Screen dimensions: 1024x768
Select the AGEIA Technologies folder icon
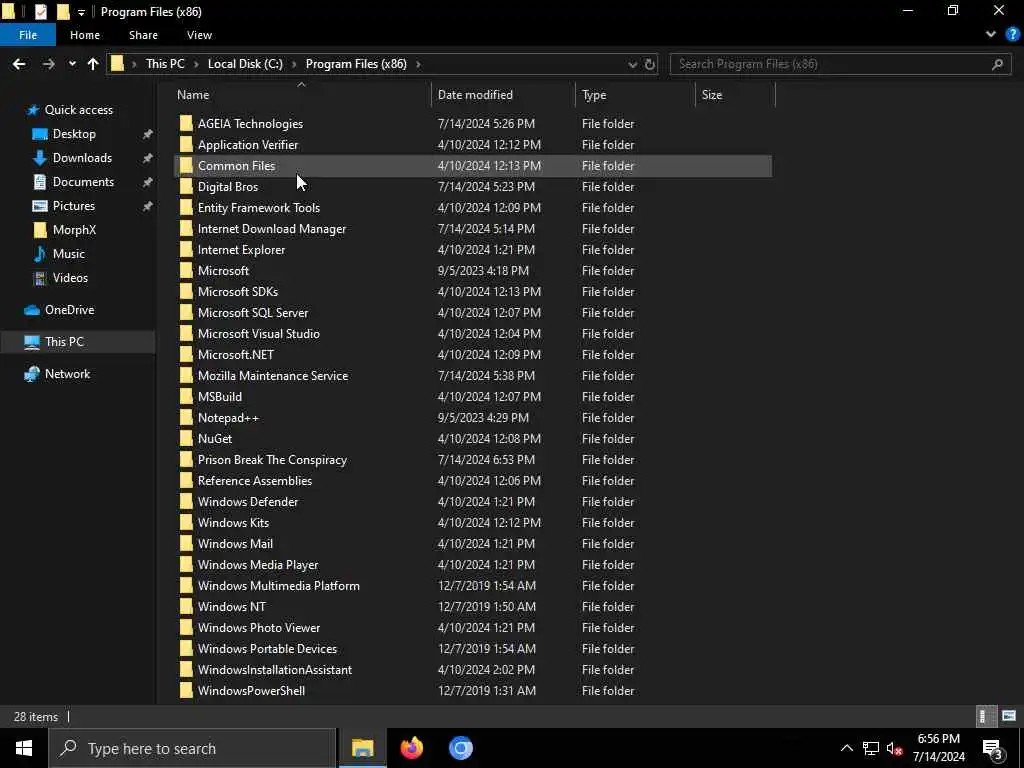pyautogui.click(x=186, y=123)
